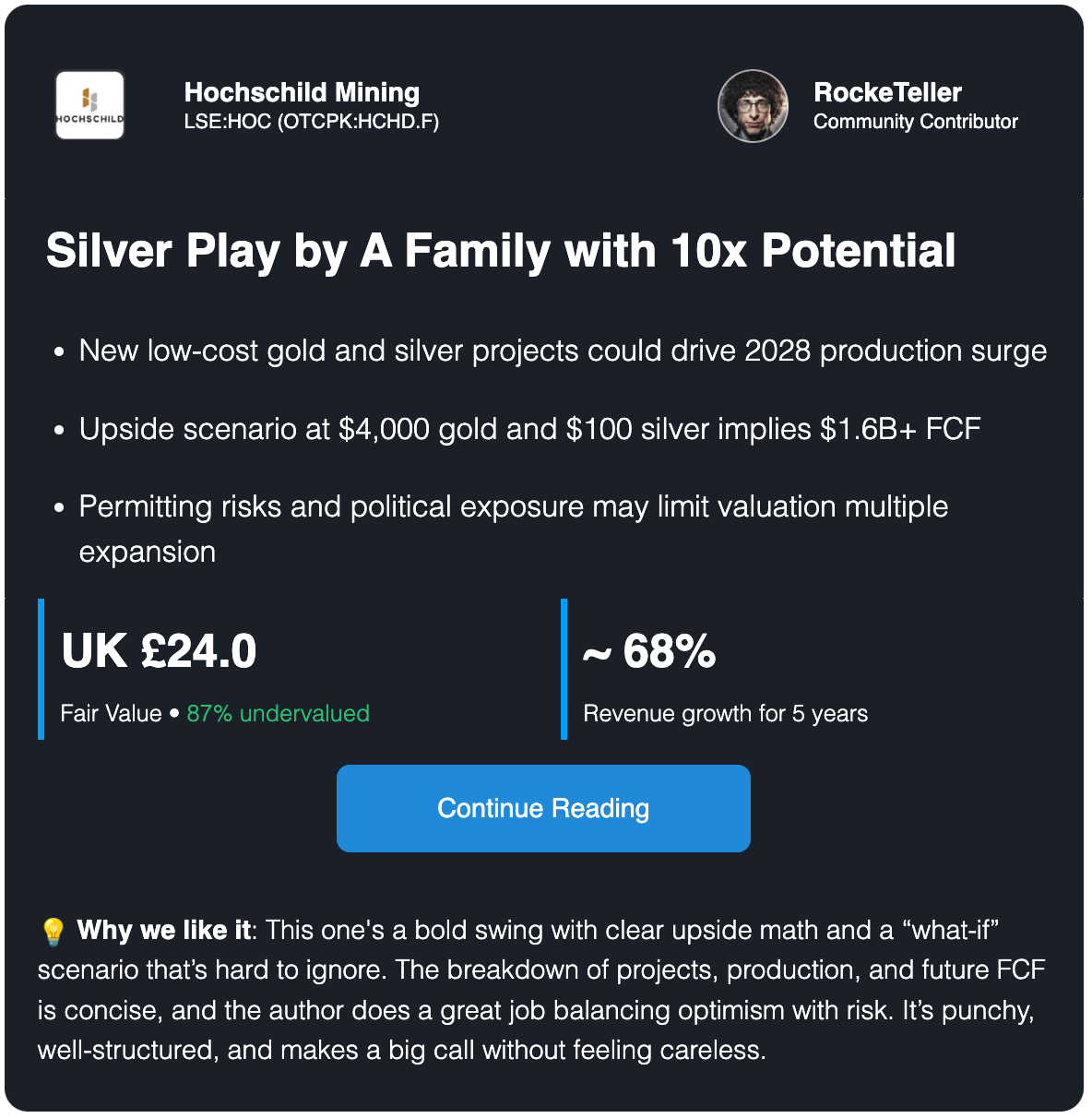Click the bold Why we like it text
The height and width of the screenshot is (1118, 1092).
click(164, 930)
